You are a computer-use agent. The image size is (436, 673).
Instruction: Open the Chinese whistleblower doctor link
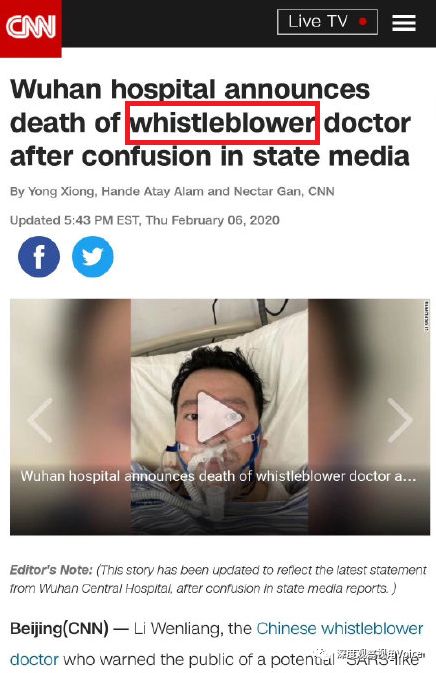pyautogui.click(x=340, y=629)
